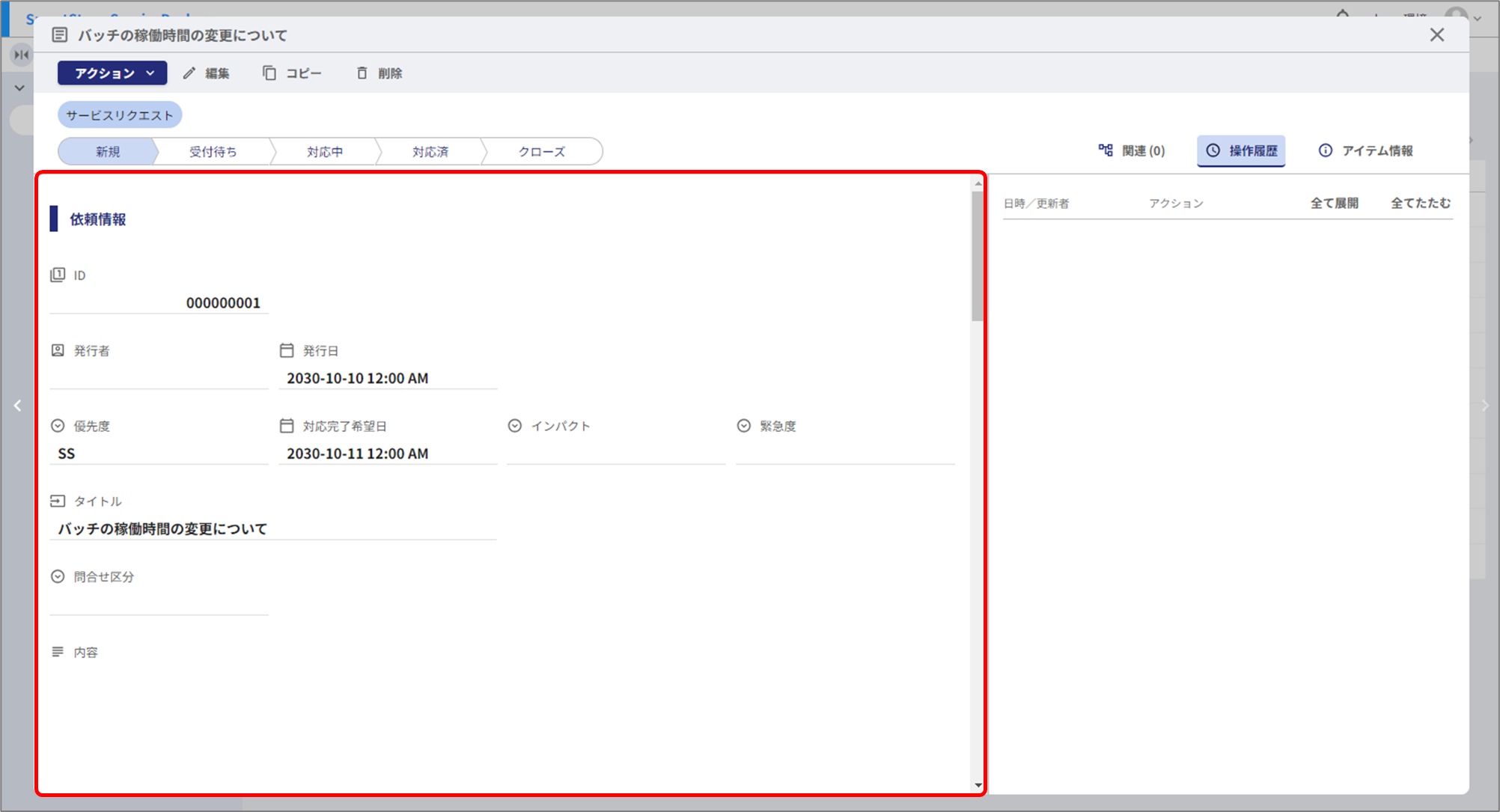This screenshot has width=1500, height=812.
Task: Select the クローズ status step
Action: pos(541,152)
